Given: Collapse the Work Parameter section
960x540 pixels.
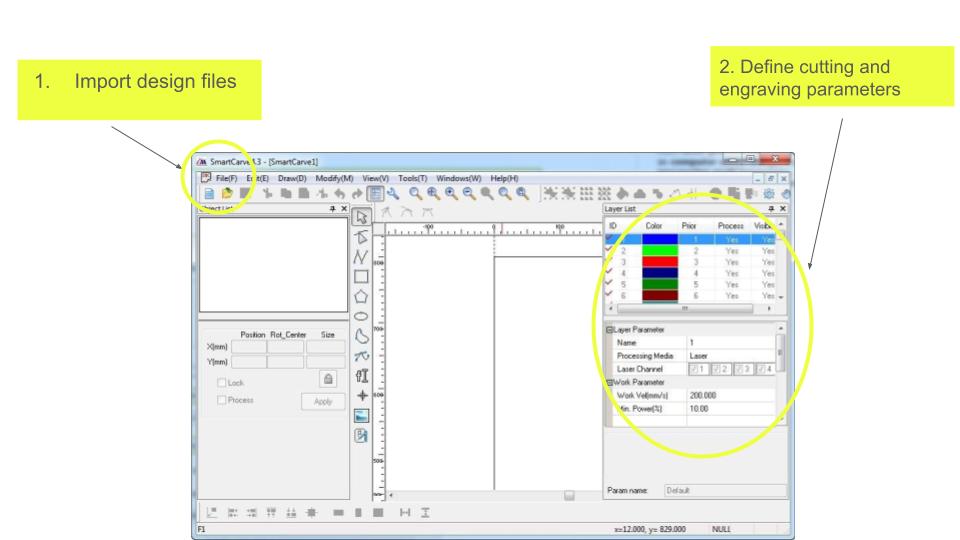Looking at the screenshot, I should [x=609, y=381].
